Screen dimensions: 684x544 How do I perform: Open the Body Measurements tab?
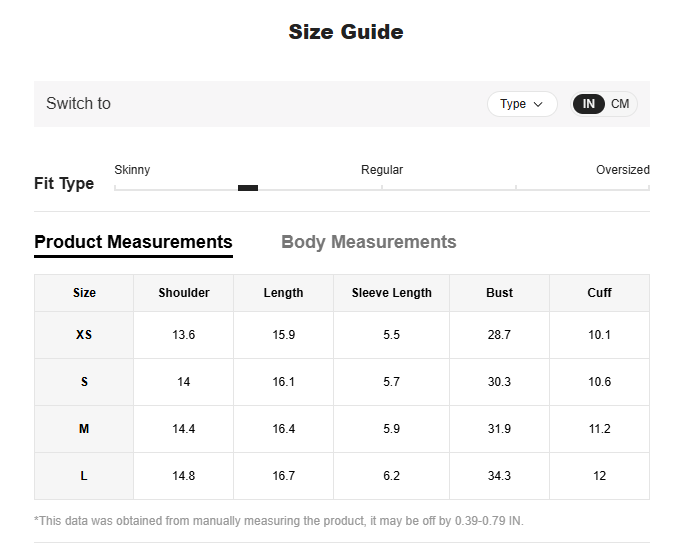(x=369, y=242)
